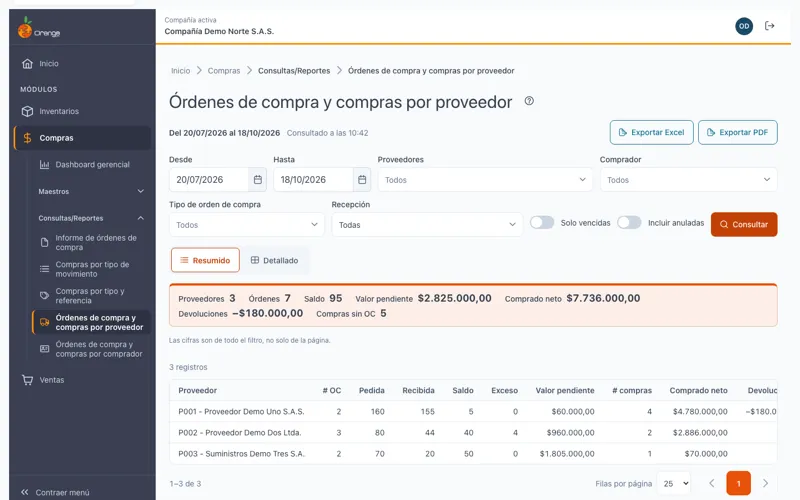Click the $2.886.000,00 comprado neto cell

[700, 433]
